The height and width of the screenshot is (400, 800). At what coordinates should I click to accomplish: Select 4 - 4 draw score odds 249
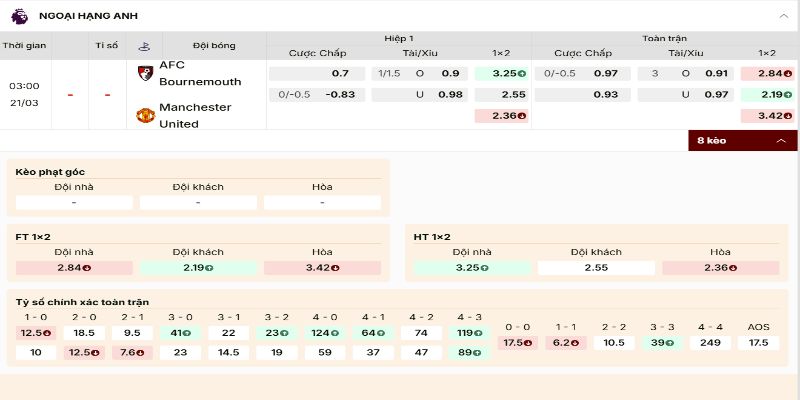click(x=710, y=342)
